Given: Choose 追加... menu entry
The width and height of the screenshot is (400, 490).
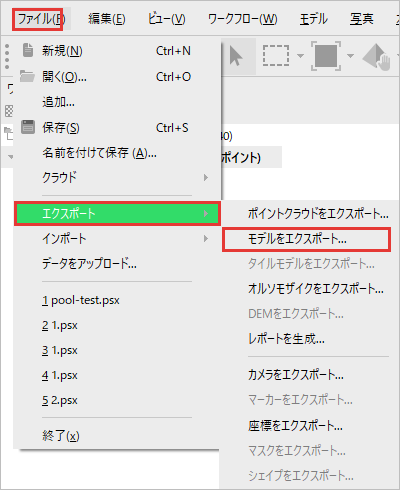Looking at the screenshot, I should tap(117, 102).
